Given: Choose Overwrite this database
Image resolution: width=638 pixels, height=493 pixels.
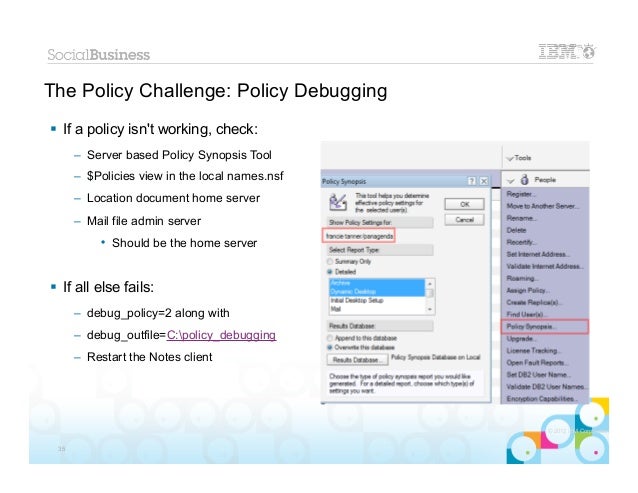Looking at the screenshot, I should pos(361,347).
